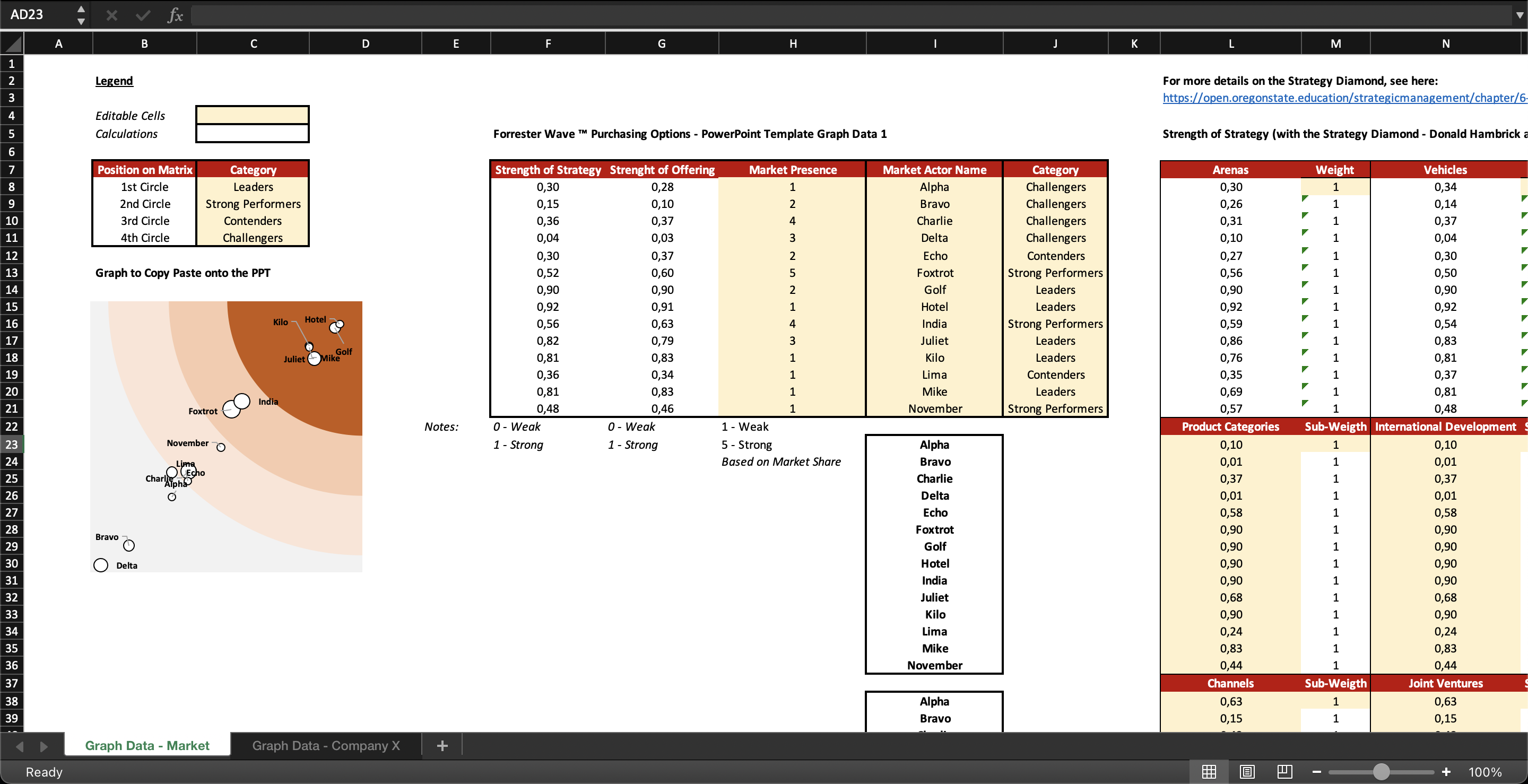Select row 7 header
The image size is (1528, 784).
pos(11,170)
